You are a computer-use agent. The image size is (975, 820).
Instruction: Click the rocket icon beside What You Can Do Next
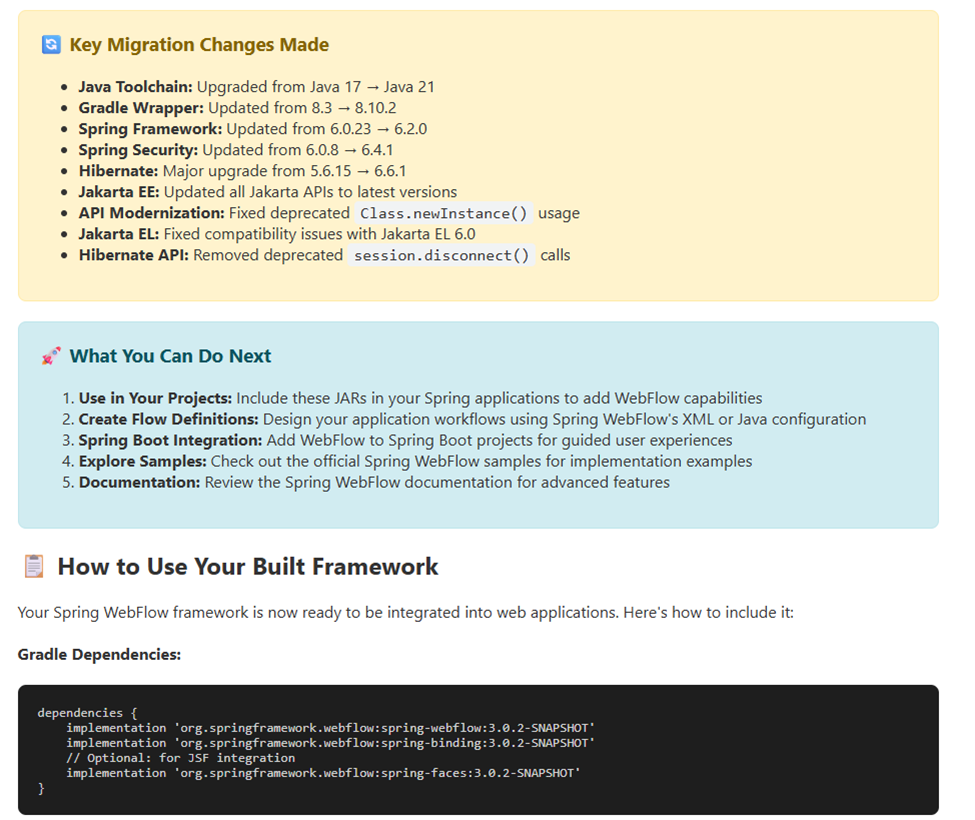pyautogui.click(x=51, y=356)
